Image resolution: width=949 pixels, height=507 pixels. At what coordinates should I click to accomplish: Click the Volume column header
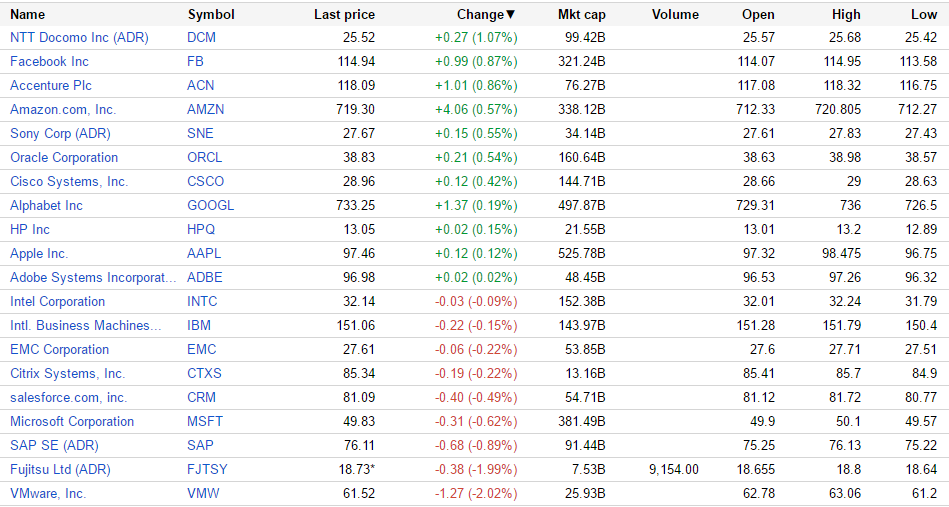[675, 14]
